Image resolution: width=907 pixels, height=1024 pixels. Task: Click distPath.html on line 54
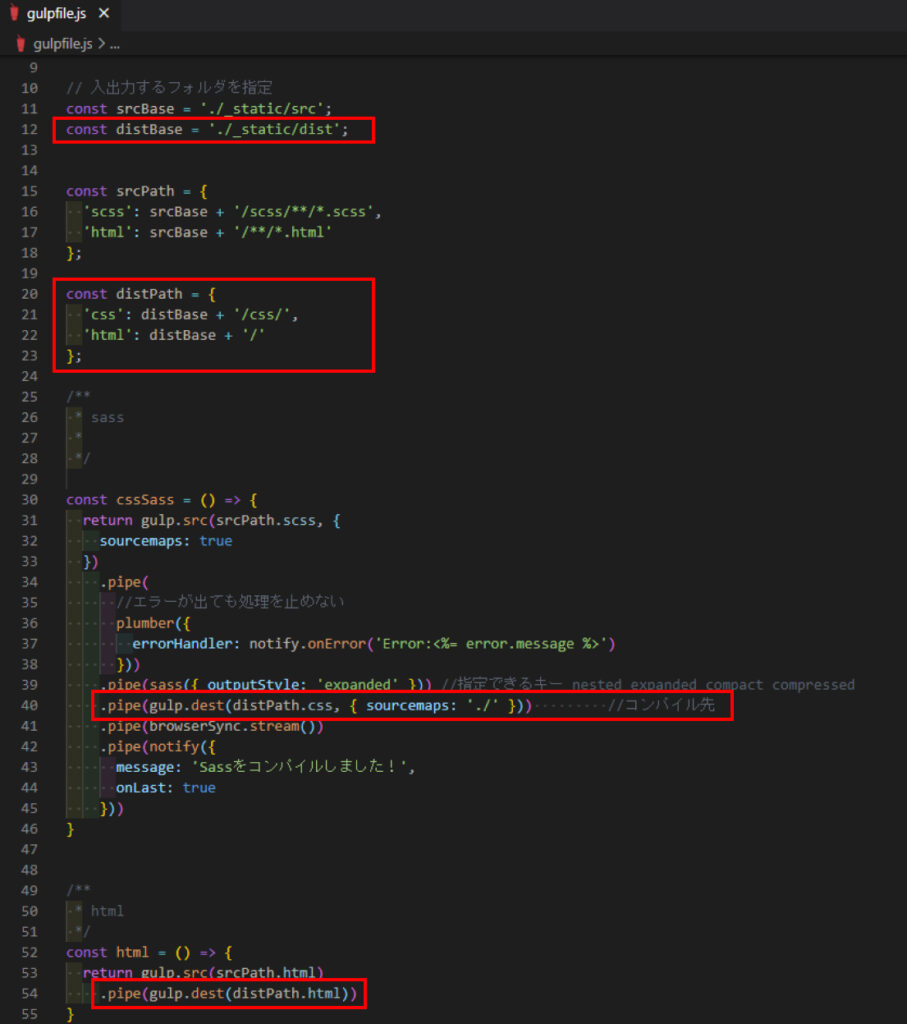287,993
